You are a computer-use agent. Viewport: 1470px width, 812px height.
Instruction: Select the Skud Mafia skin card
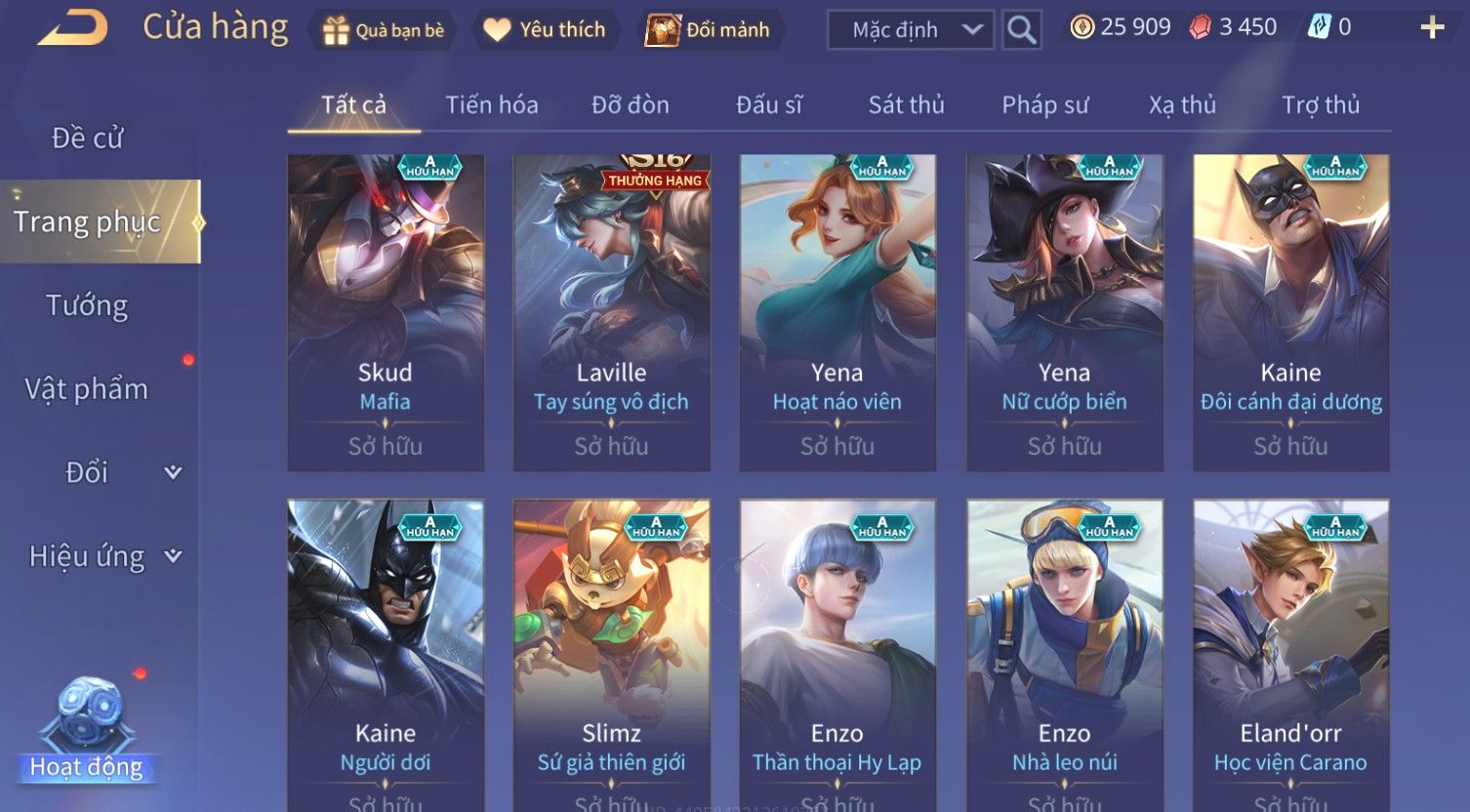click(x=386, y=312)
